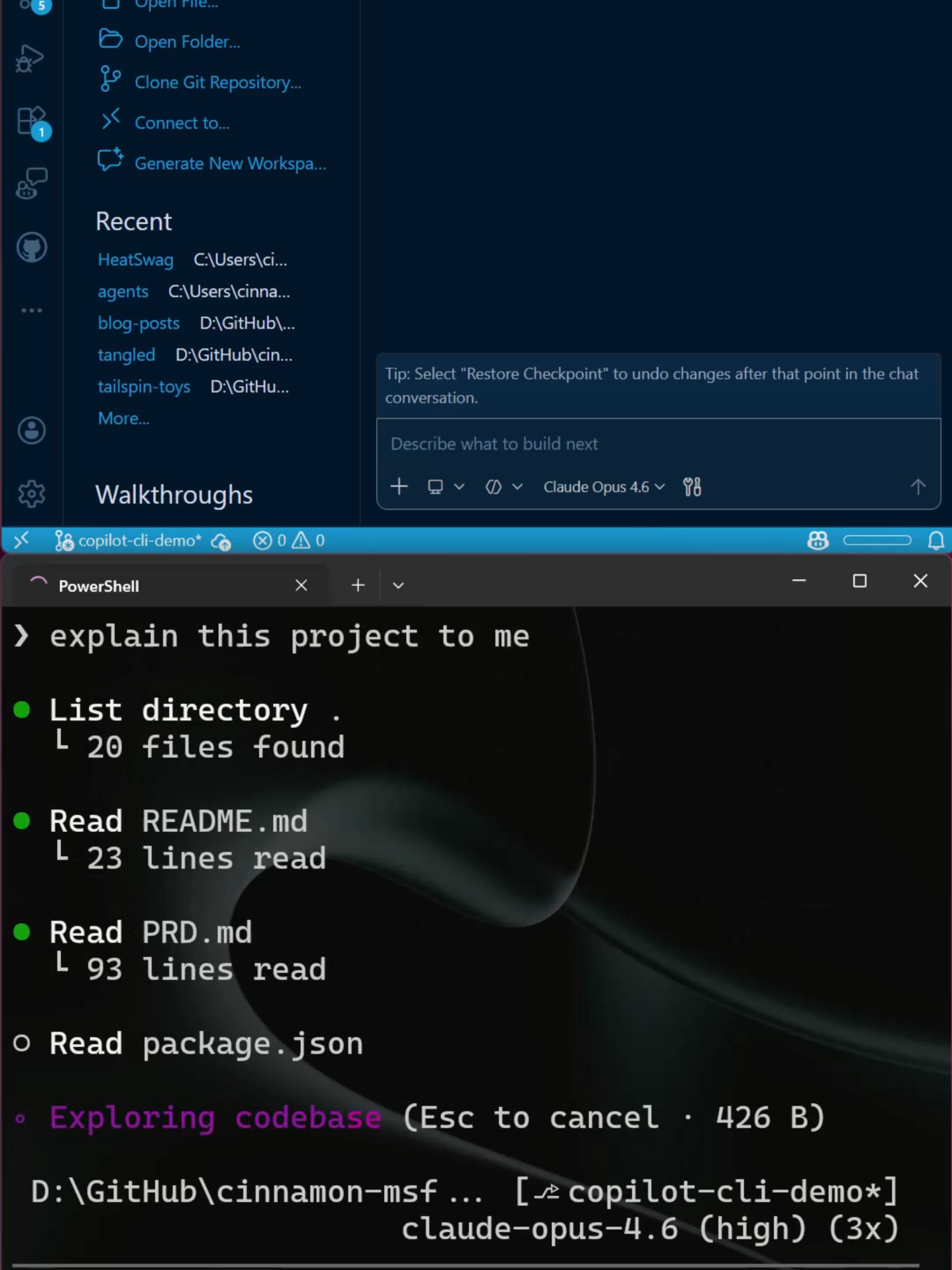This screenshot has height=1270, width=952.
Task: Click the agent mode icon in chat
Action: pos(494,487)
